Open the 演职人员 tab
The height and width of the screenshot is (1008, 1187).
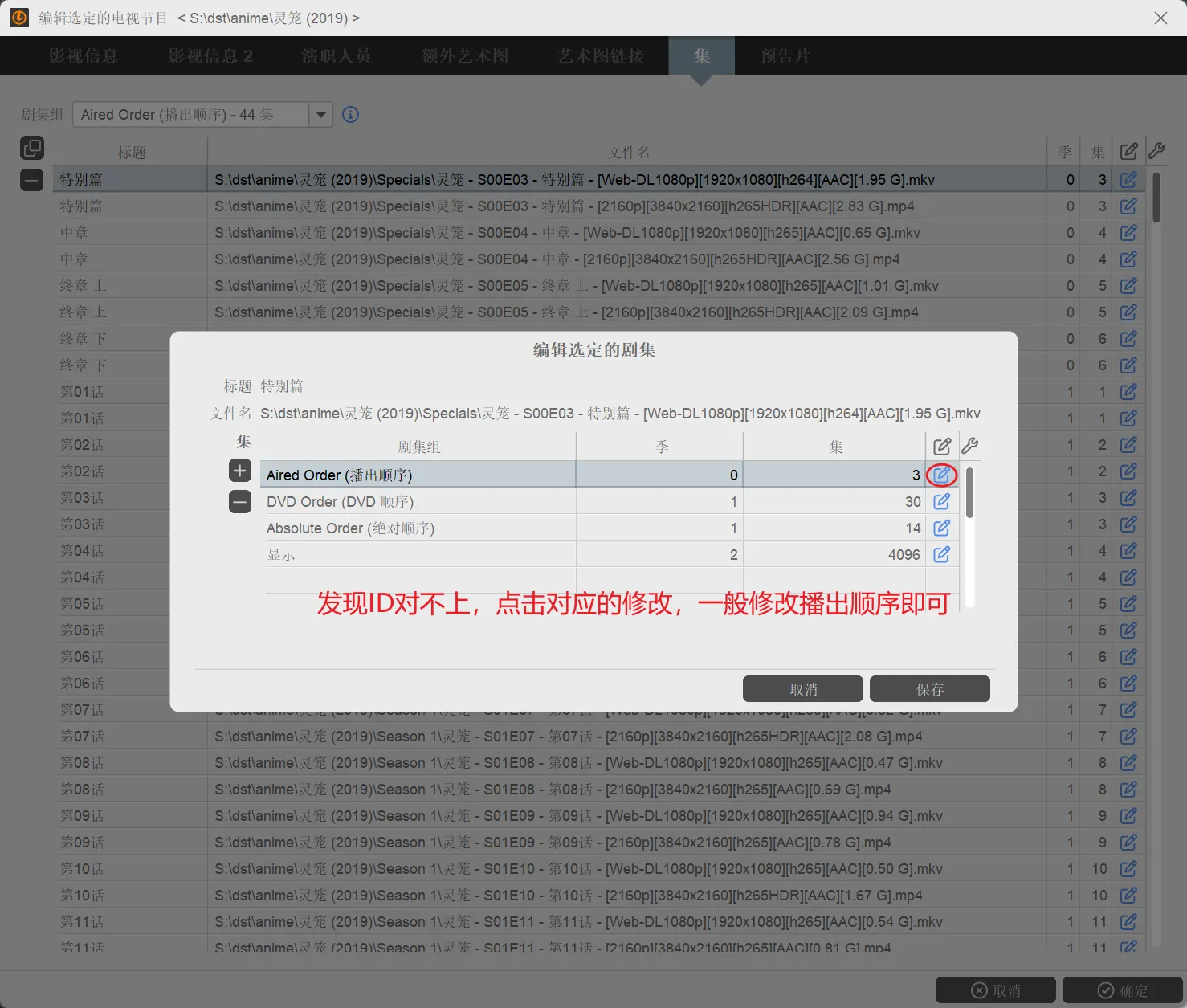(336, 56)
